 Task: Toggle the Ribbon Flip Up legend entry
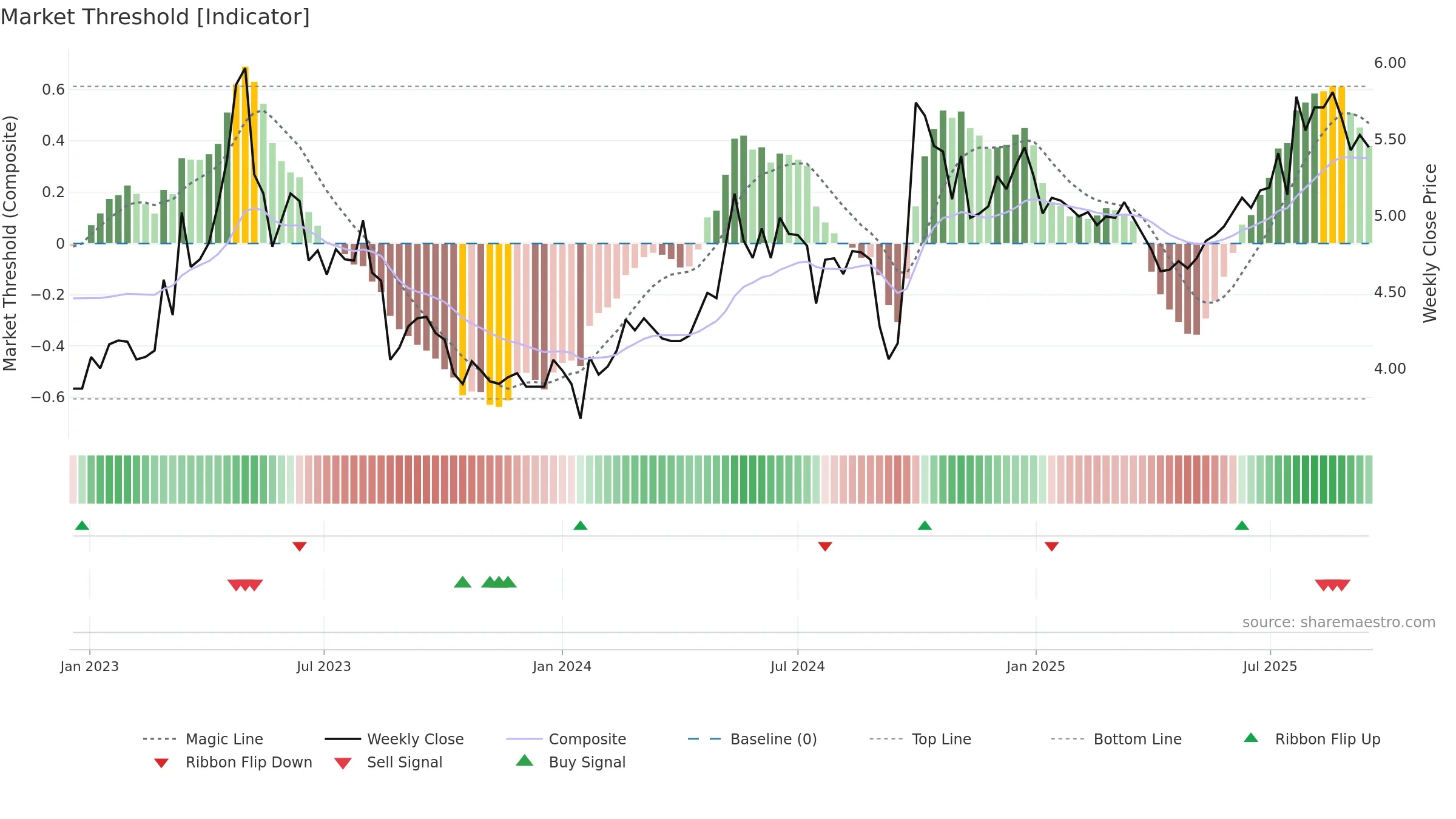(1312, 739)
